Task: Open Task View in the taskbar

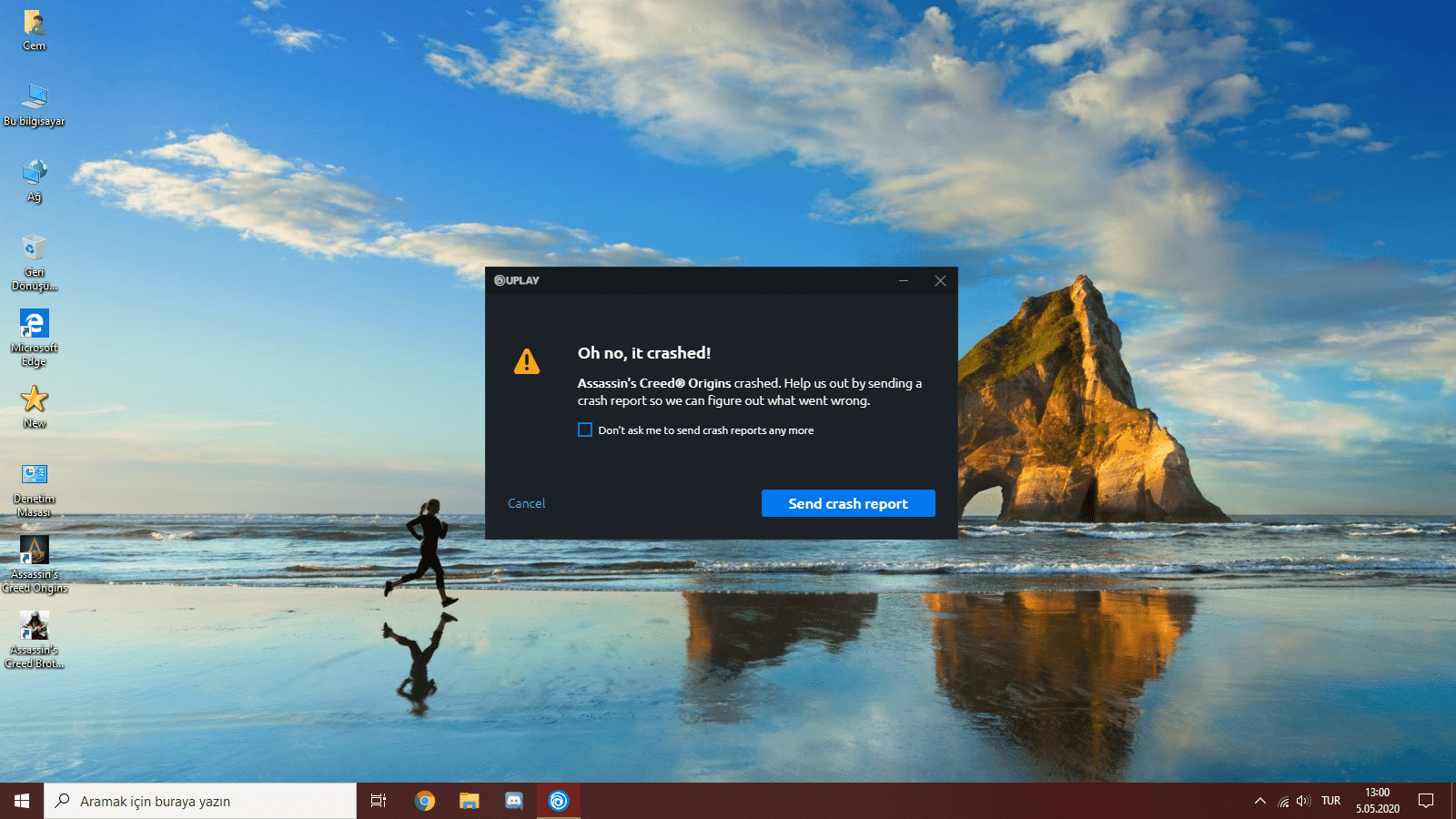Action: 379,801
